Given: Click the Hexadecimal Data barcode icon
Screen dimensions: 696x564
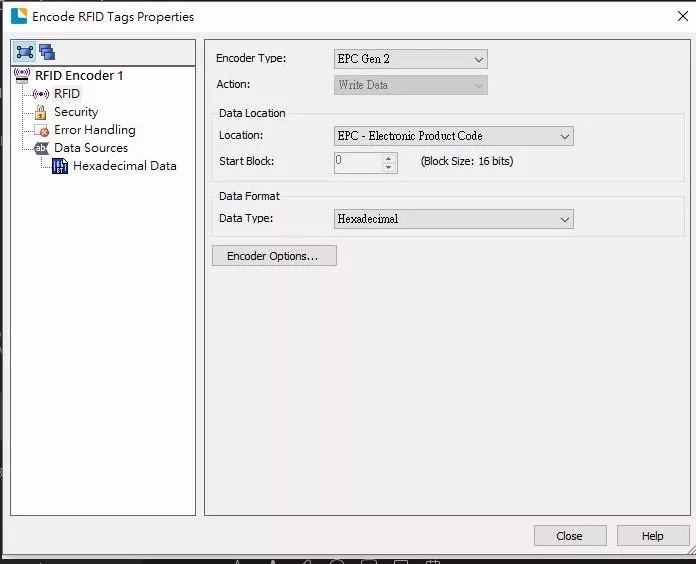Looking at the screenshot, I should [60, 166].
